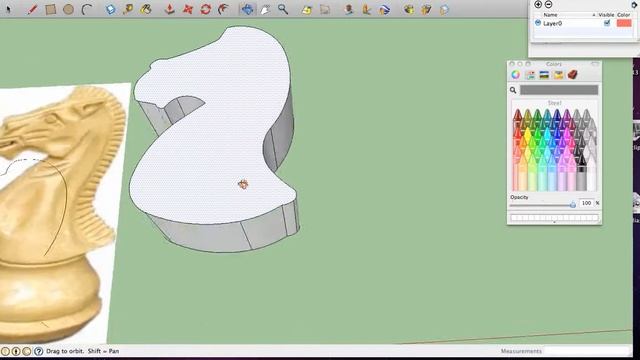Click the Colors panel search field
Screen dimensions: 640x360
point(559,90)
